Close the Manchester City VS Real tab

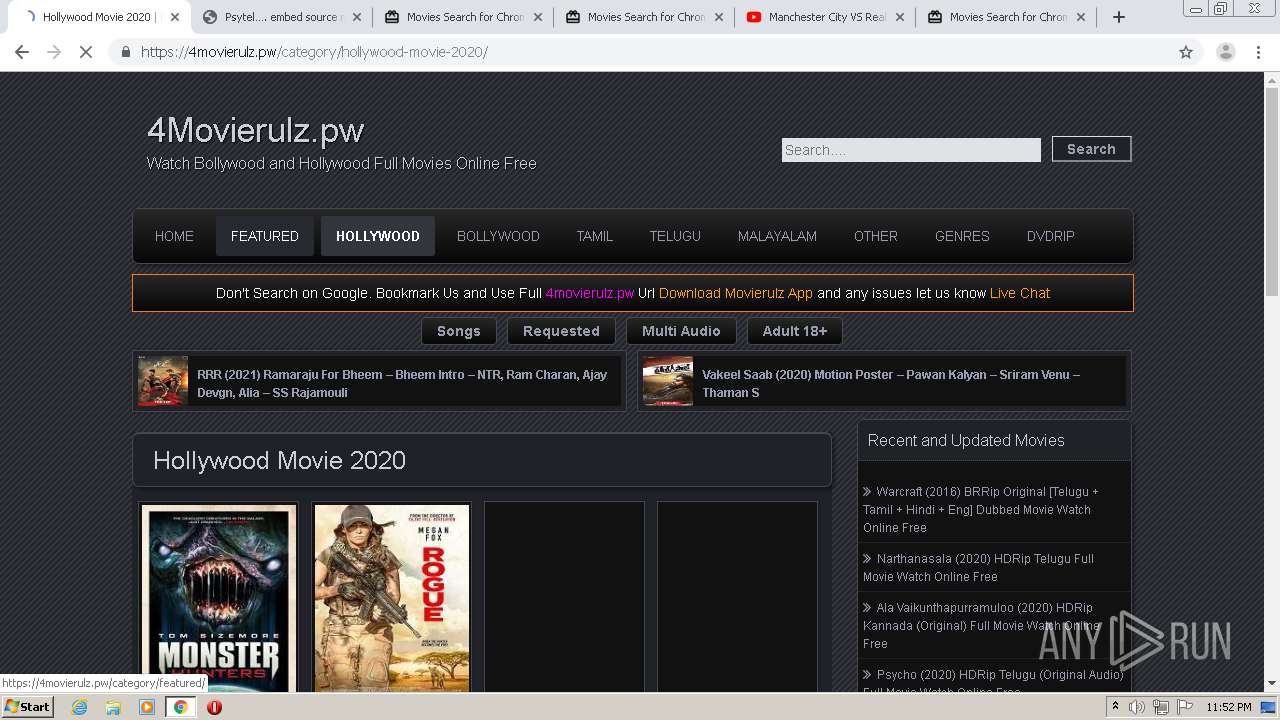tap(899, 17)
